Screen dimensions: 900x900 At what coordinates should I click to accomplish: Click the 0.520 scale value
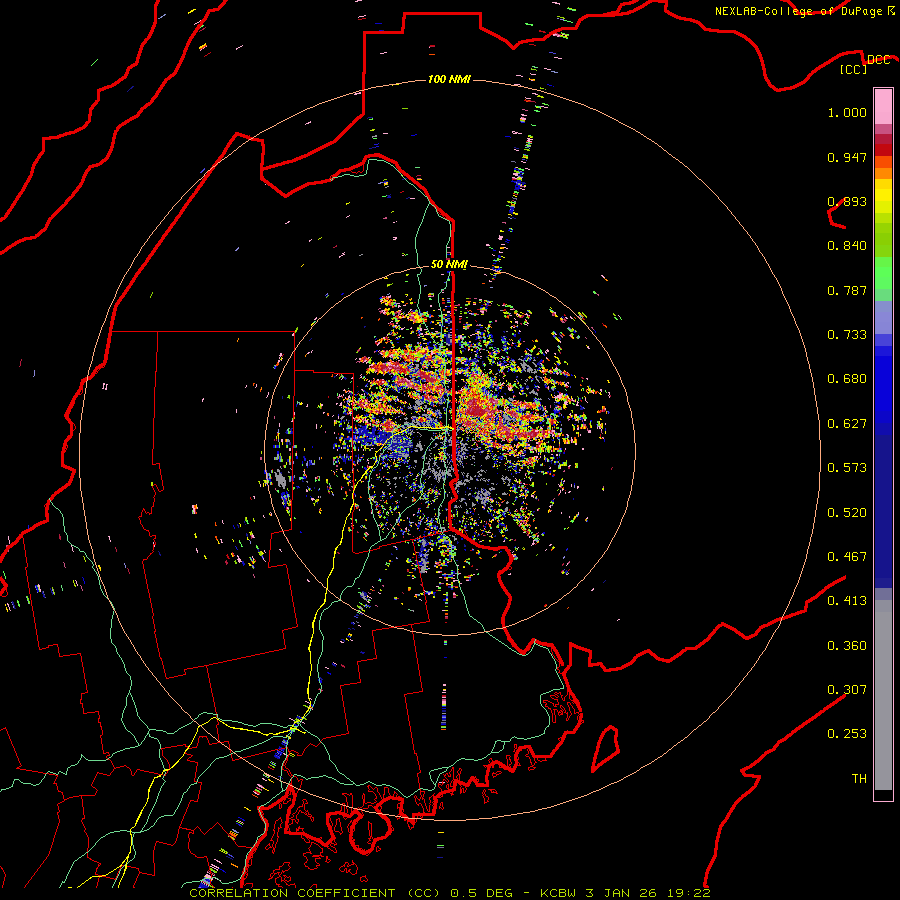pyautogui.click(x=847, y=513)
